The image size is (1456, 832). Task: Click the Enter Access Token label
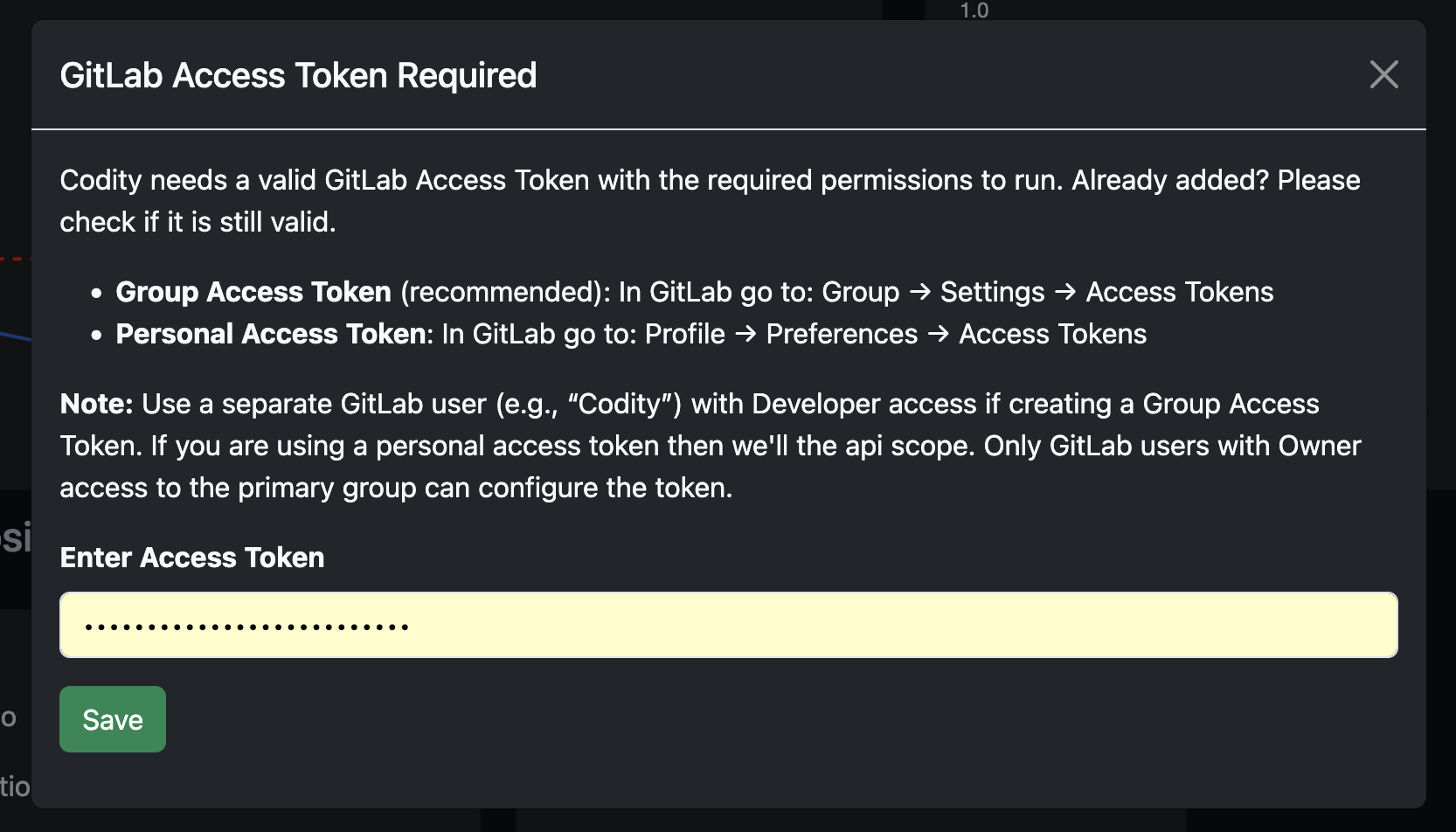pyautogui.click(x=191, y=557)
